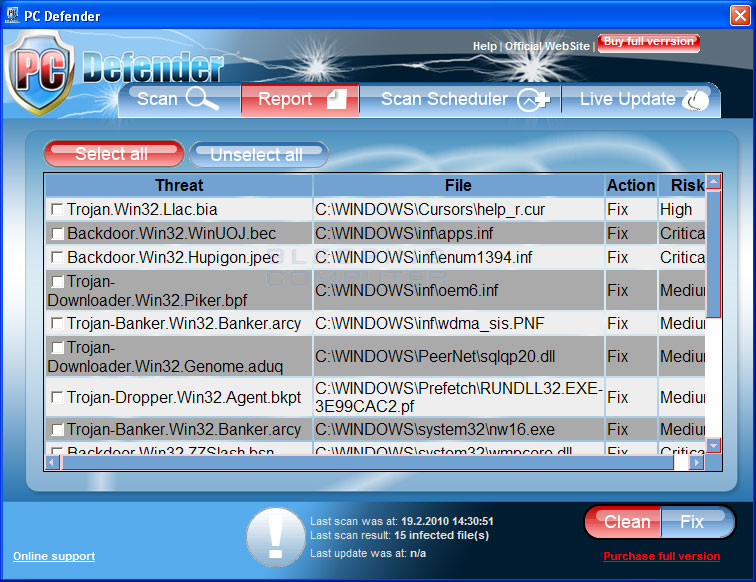Click the horizontal scrollbar left arrow
The image size is (756, 582).
click(x=52, y=463)
